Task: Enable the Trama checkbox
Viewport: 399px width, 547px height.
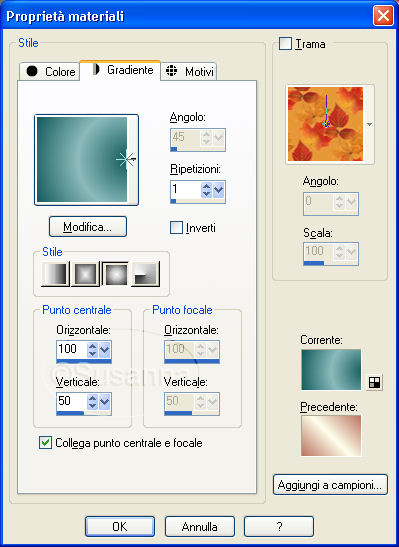Action: [x=285, y=44]
